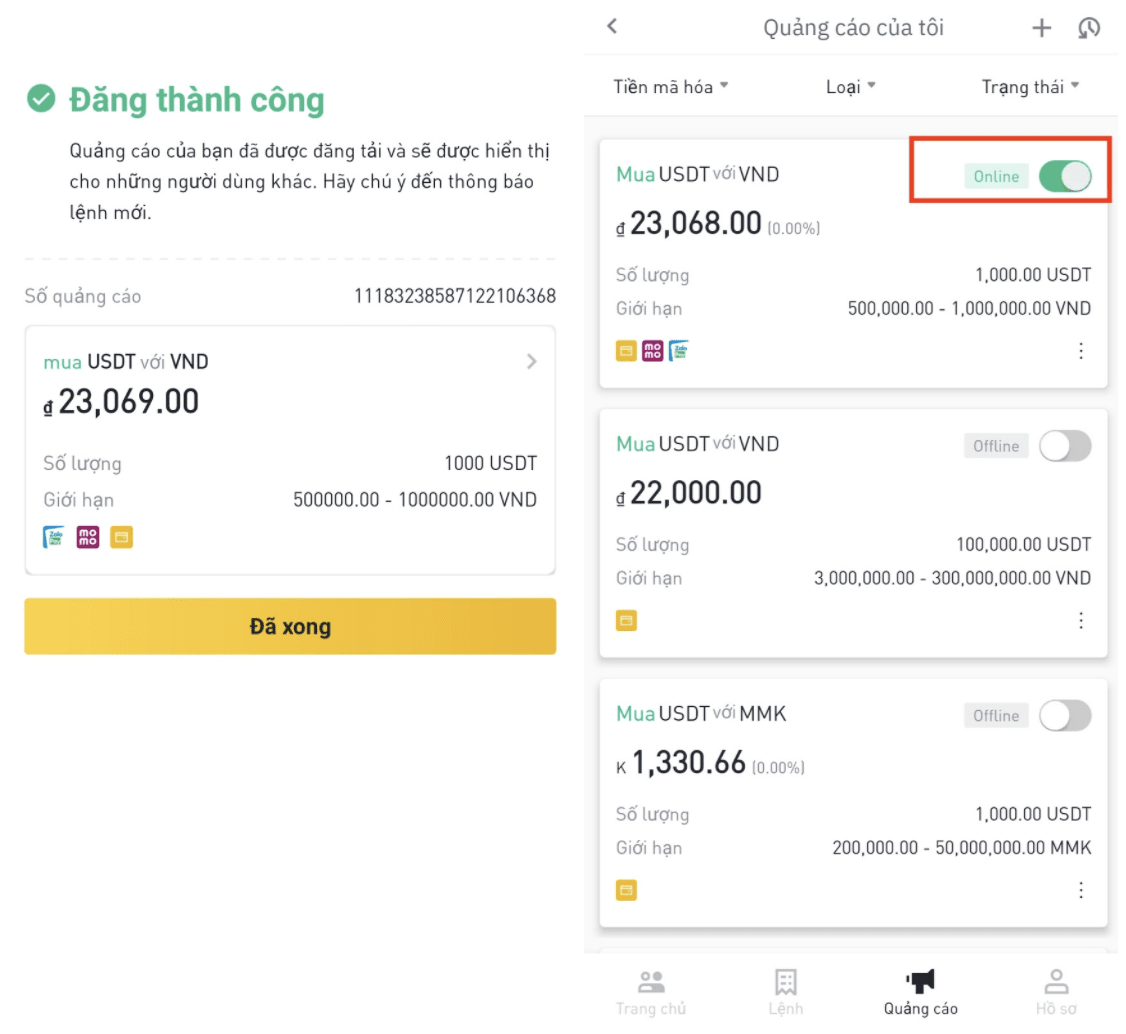Open the Tiền mã hóa filter dropdown
Viewport: 1126px width, 1034px height.
click(x=671, y=87)
